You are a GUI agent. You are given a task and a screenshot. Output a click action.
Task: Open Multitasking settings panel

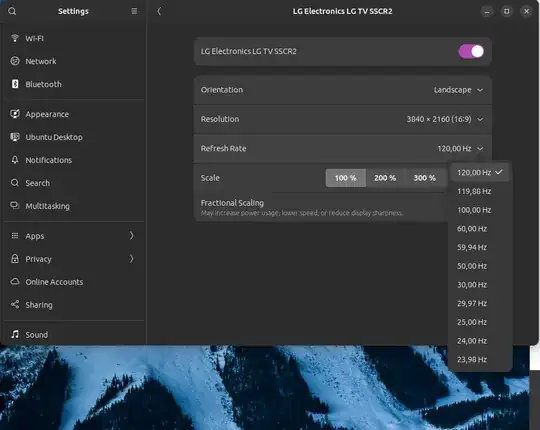coord(74,206)
